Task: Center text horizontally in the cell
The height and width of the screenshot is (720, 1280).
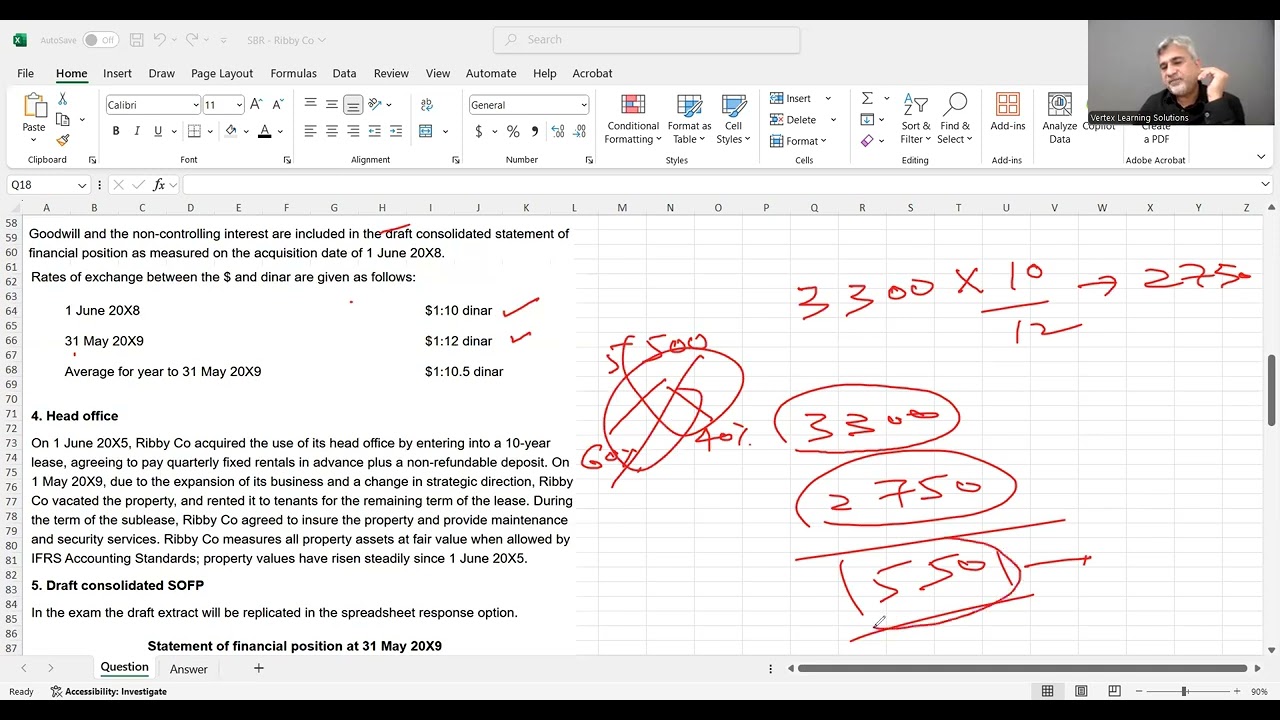Action: (332, 131)
